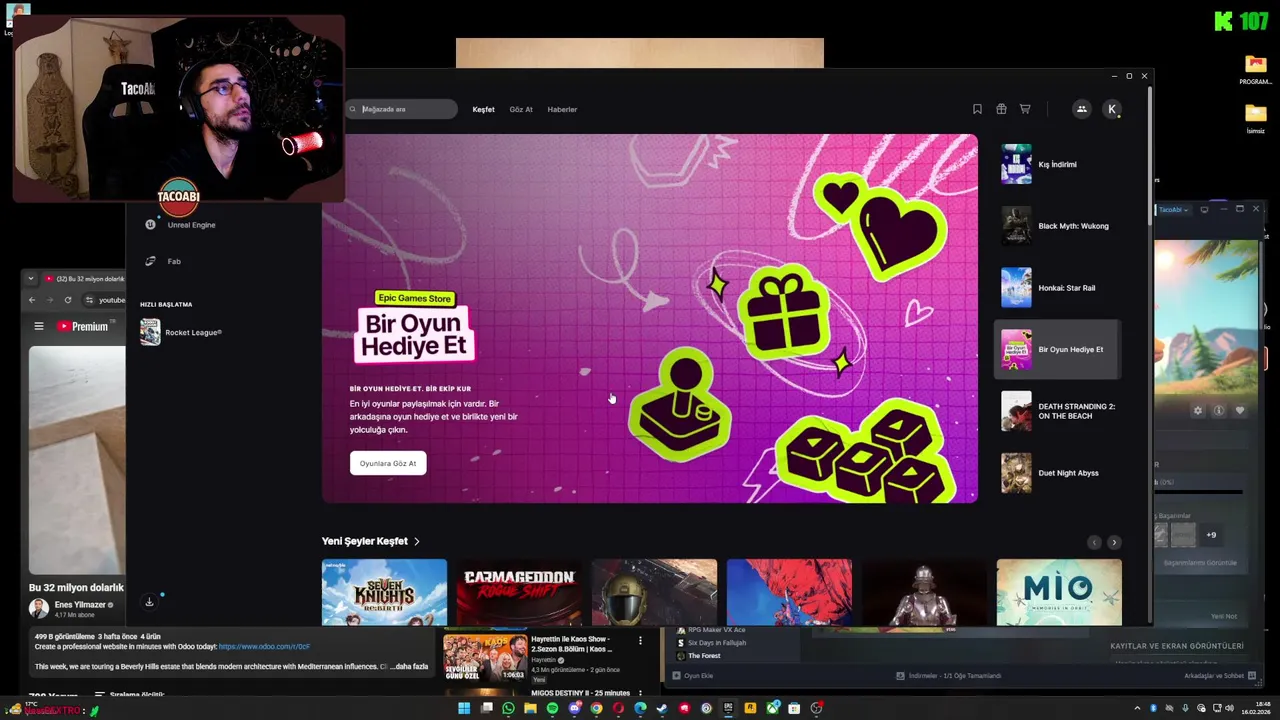The width and height of the screenshot is (1280, 720).
Task: Select Honkai: Star Rail carousel item
Action: [1057, 288]
